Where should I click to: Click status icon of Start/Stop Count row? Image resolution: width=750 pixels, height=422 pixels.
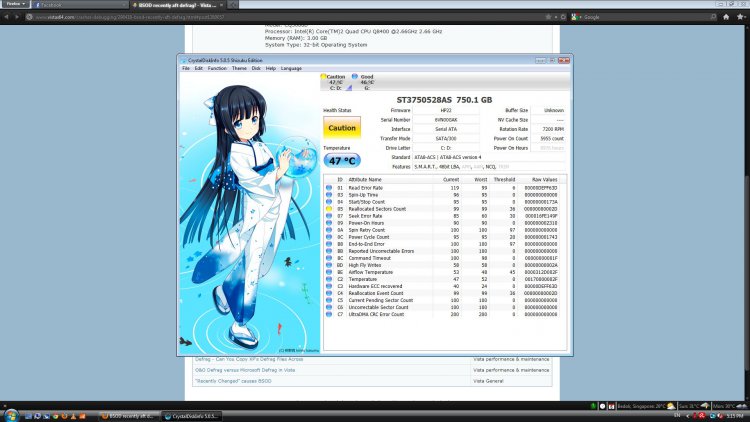pos(329,202)
